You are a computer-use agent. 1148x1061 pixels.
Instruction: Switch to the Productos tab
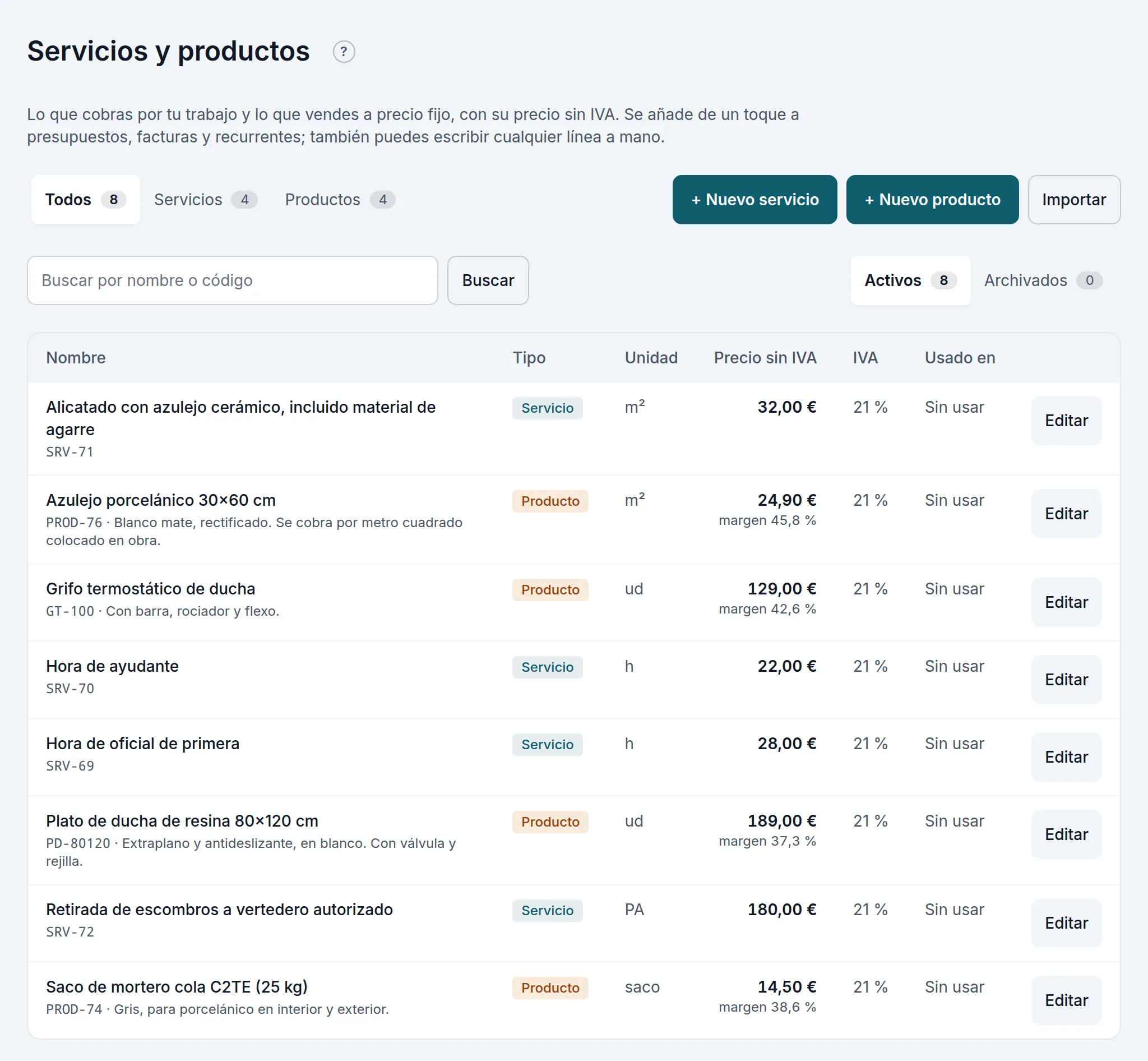coord(340,199)
